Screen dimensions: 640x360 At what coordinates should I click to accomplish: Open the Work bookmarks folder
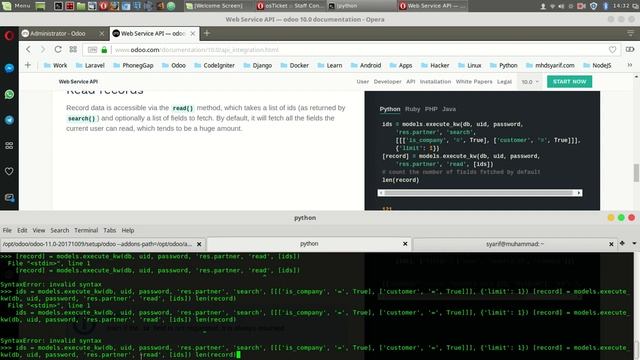point(55,65)
